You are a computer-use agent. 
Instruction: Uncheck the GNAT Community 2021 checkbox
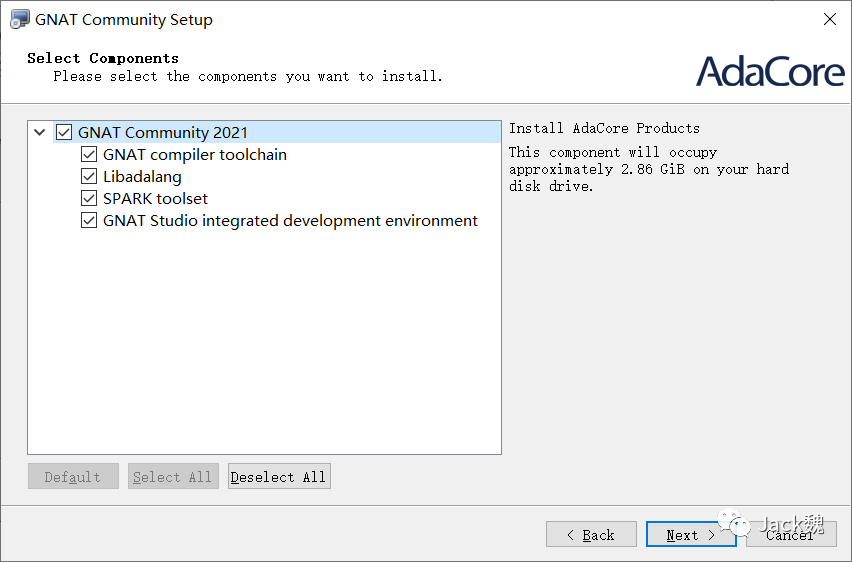[x=64, y=132]
